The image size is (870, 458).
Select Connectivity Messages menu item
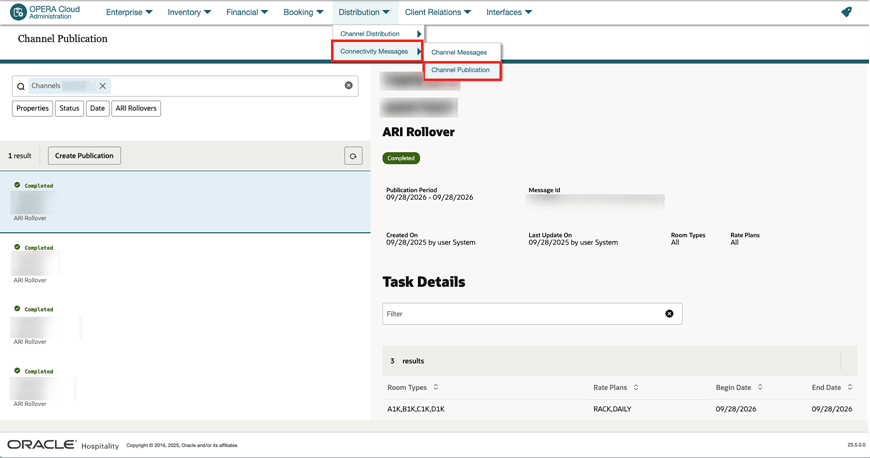click(x=377, y=51)
